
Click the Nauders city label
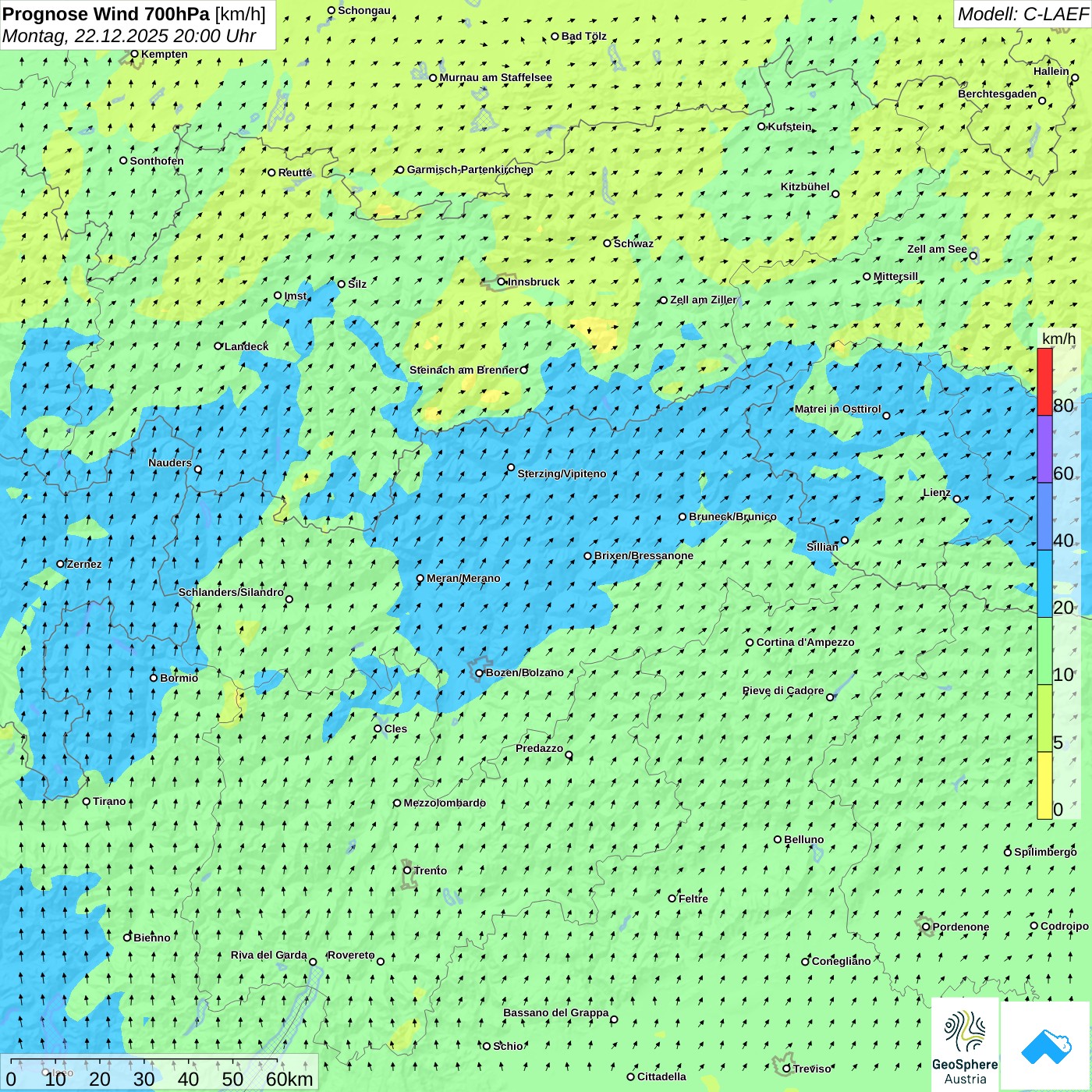[170, 463]
